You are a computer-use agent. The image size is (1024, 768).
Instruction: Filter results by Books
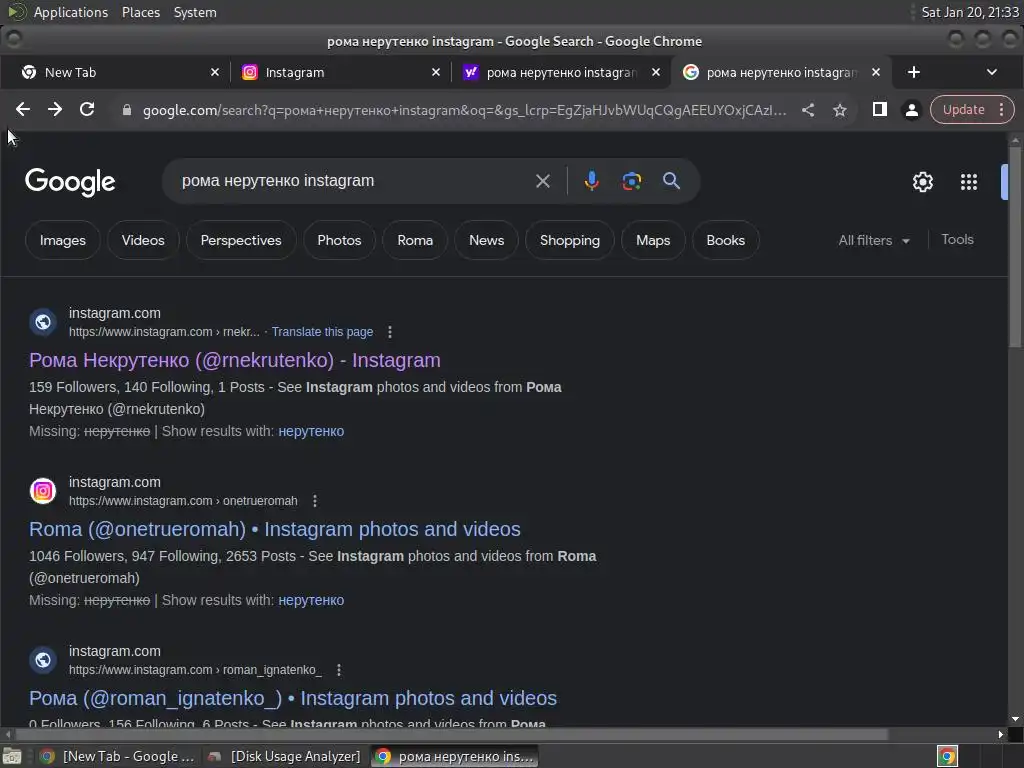coord(726,240)
